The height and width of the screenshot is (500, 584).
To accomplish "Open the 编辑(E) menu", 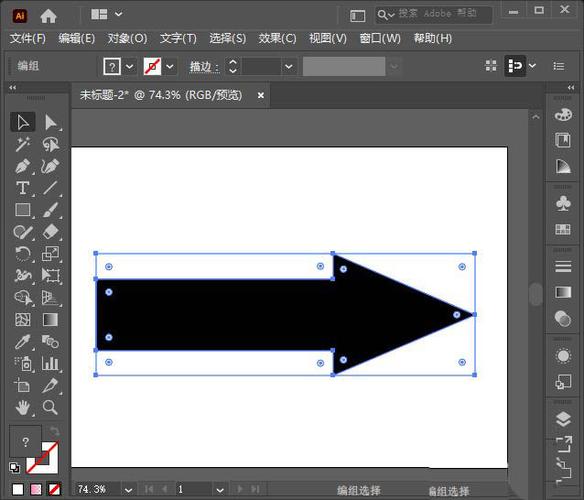I will point(77,38).
